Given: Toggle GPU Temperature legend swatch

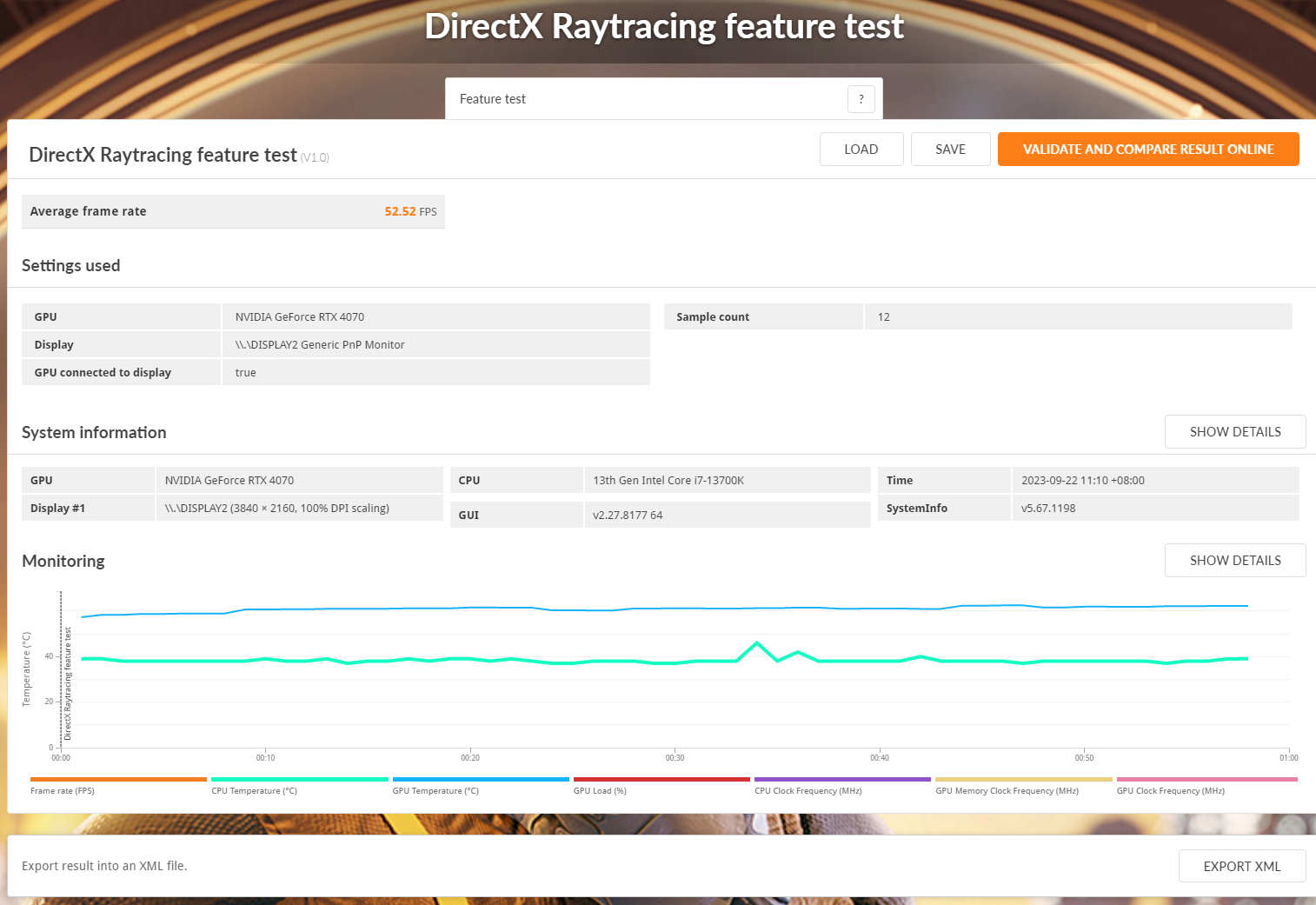Looking at the screenshot, I should coord(481,779).
